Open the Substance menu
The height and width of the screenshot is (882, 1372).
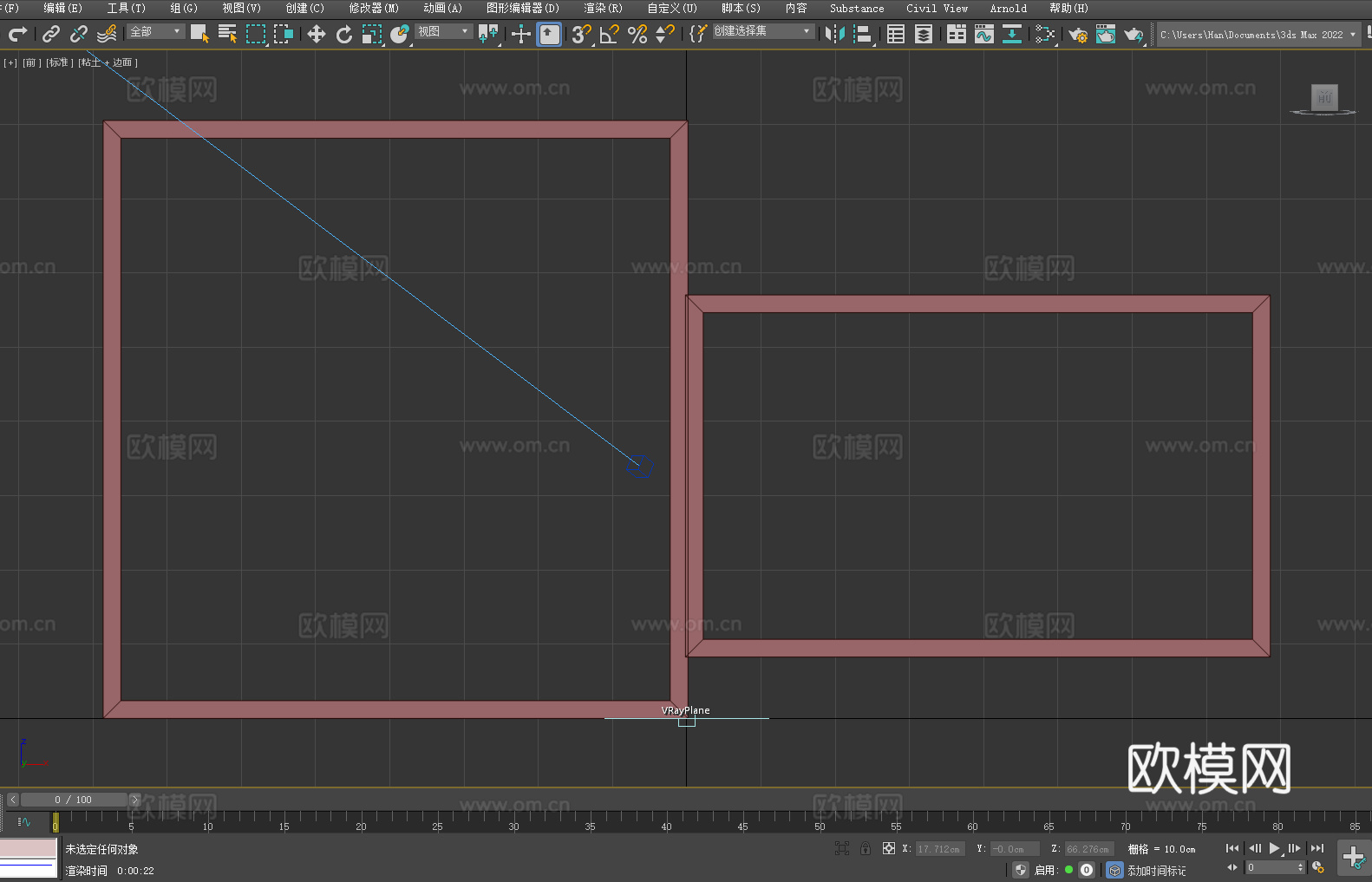pos(857,8)
